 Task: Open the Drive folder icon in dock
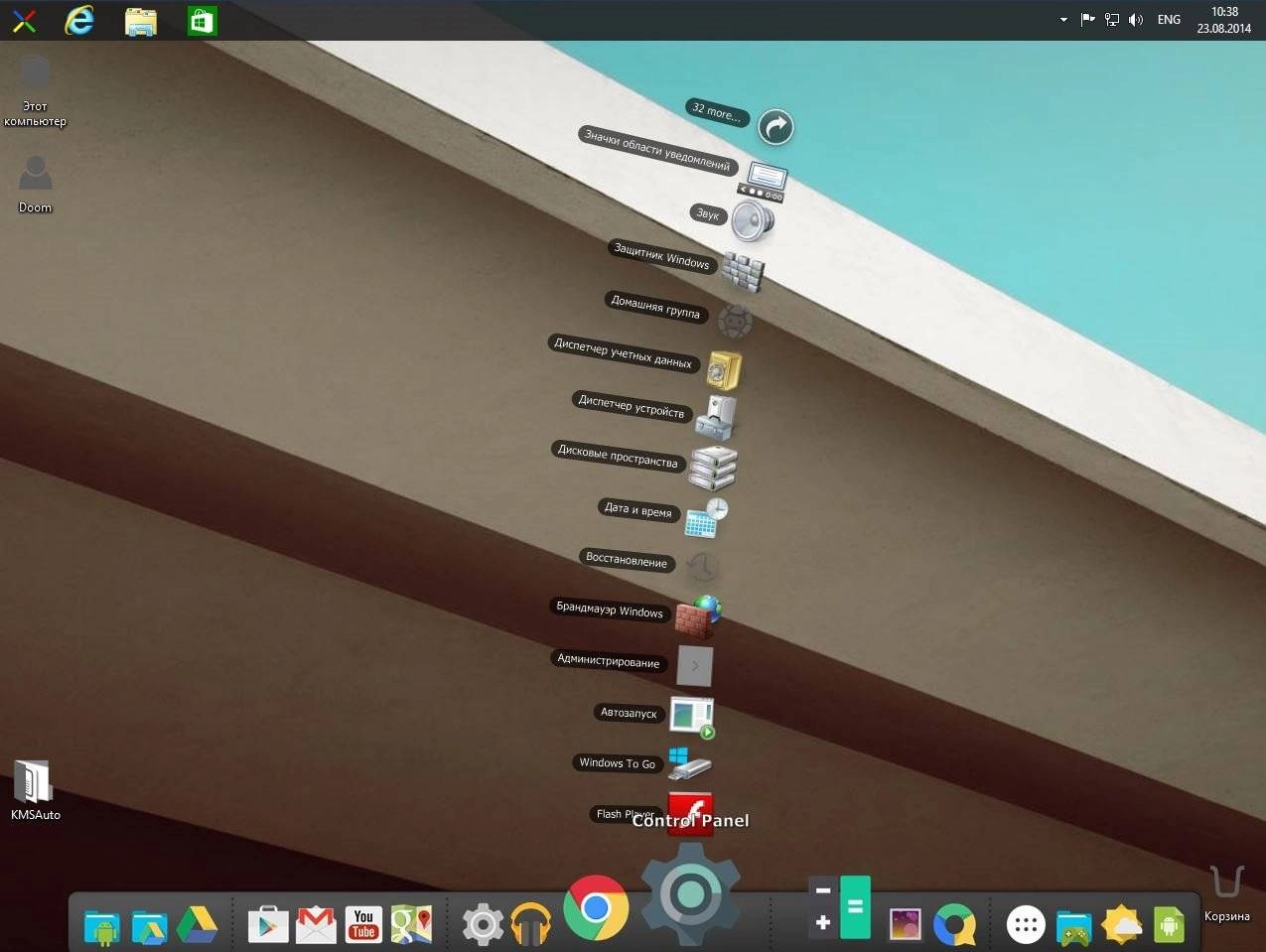tap(149, 926)
